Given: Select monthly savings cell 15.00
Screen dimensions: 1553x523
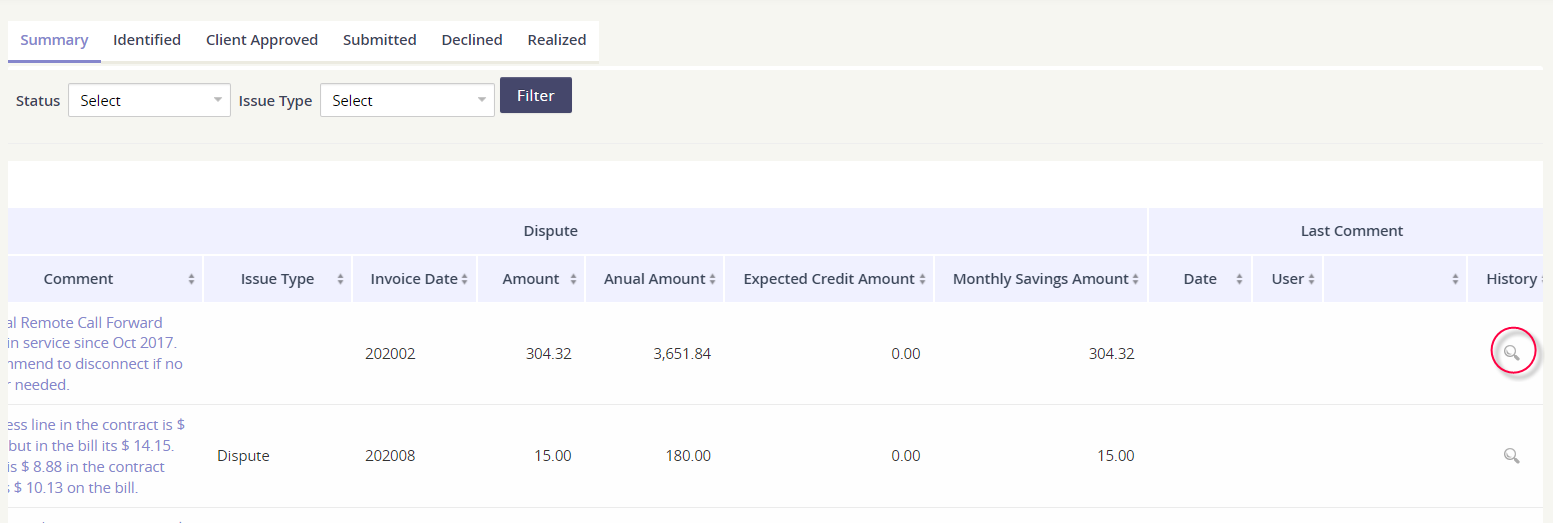Looking at the screenshot, I should click(1116, 456).
